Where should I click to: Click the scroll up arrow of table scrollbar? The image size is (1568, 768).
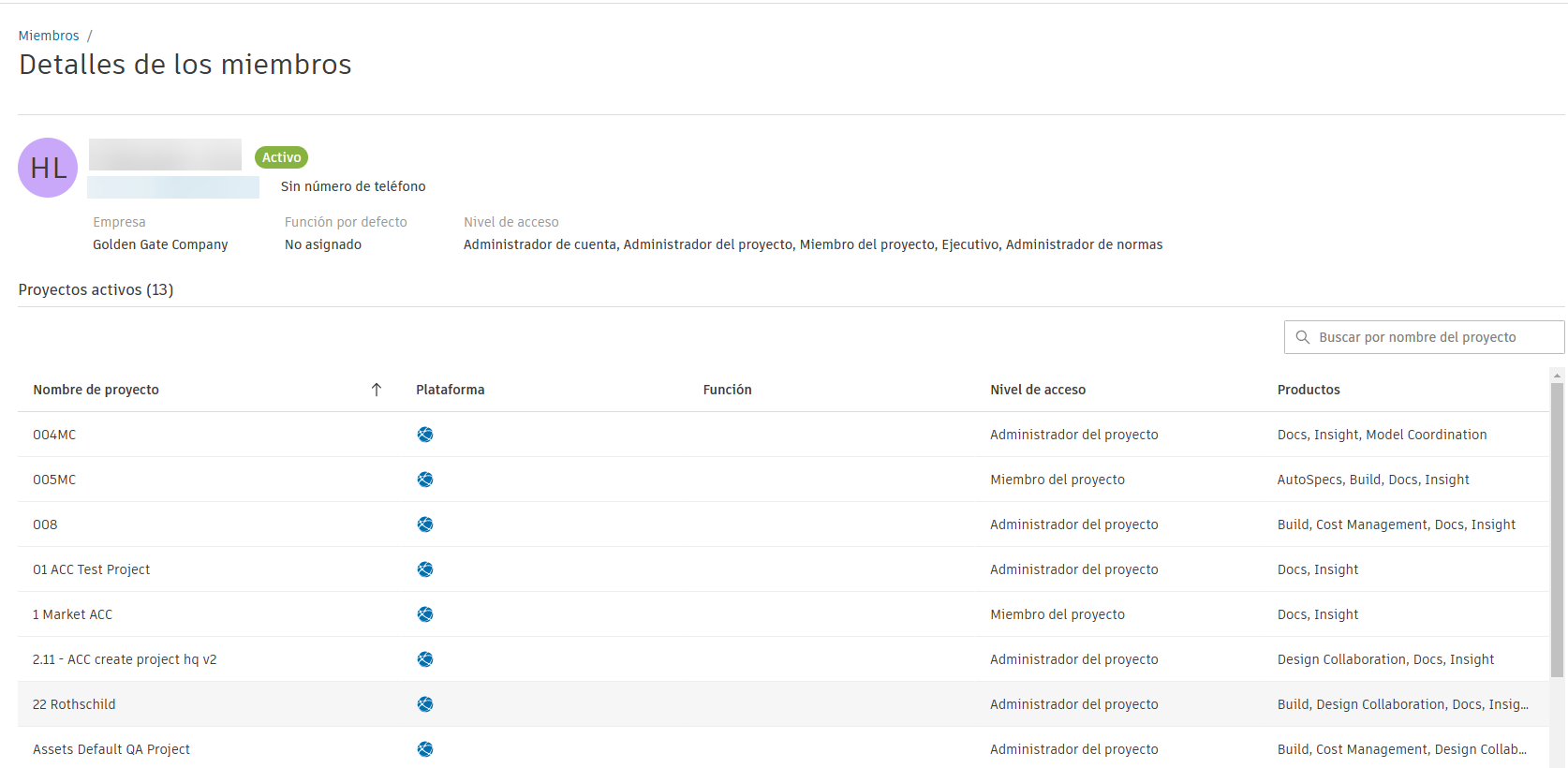point(1557,376)
